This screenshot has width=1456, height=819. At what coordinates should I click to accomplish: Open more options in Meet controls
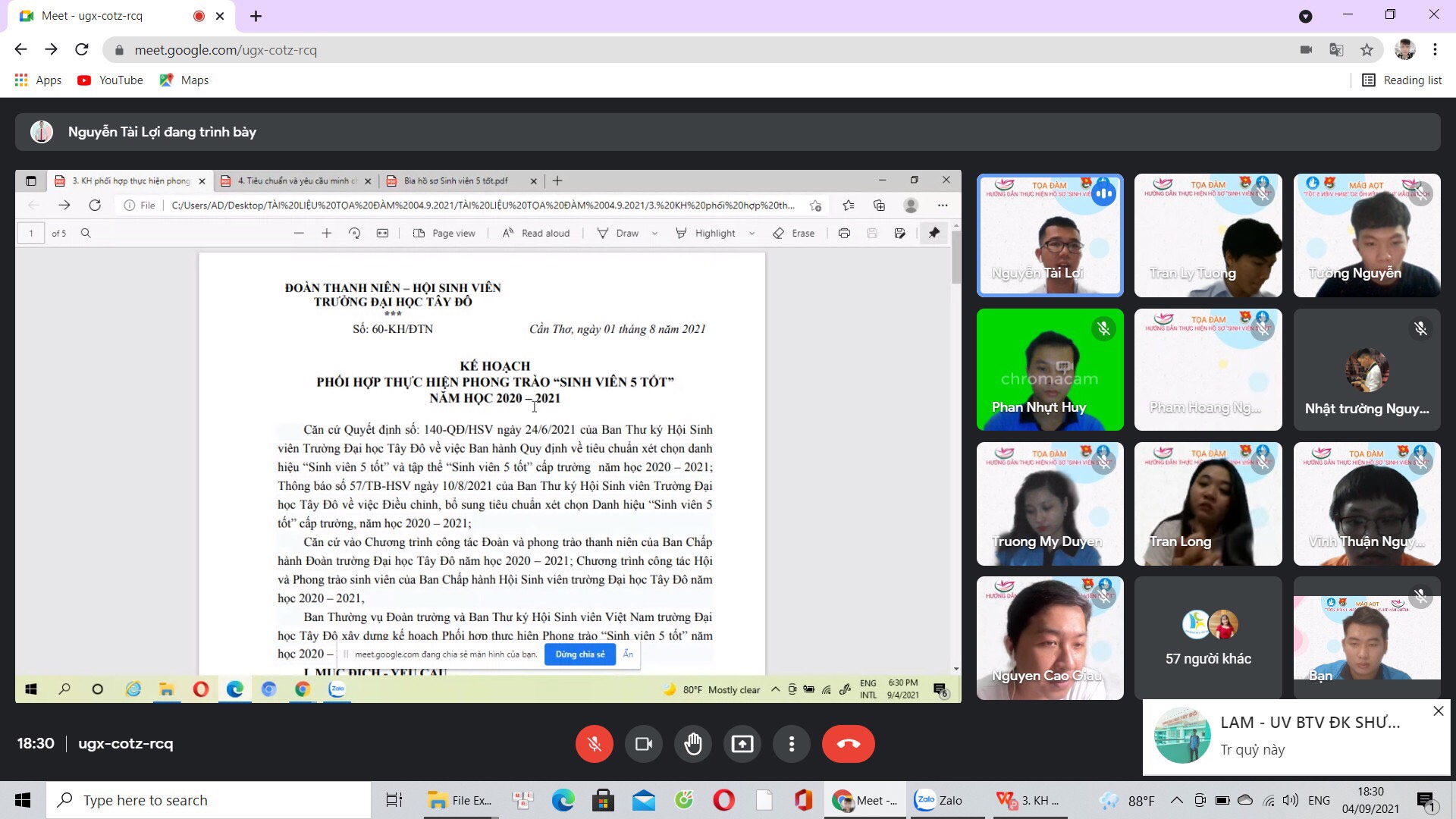792,744
